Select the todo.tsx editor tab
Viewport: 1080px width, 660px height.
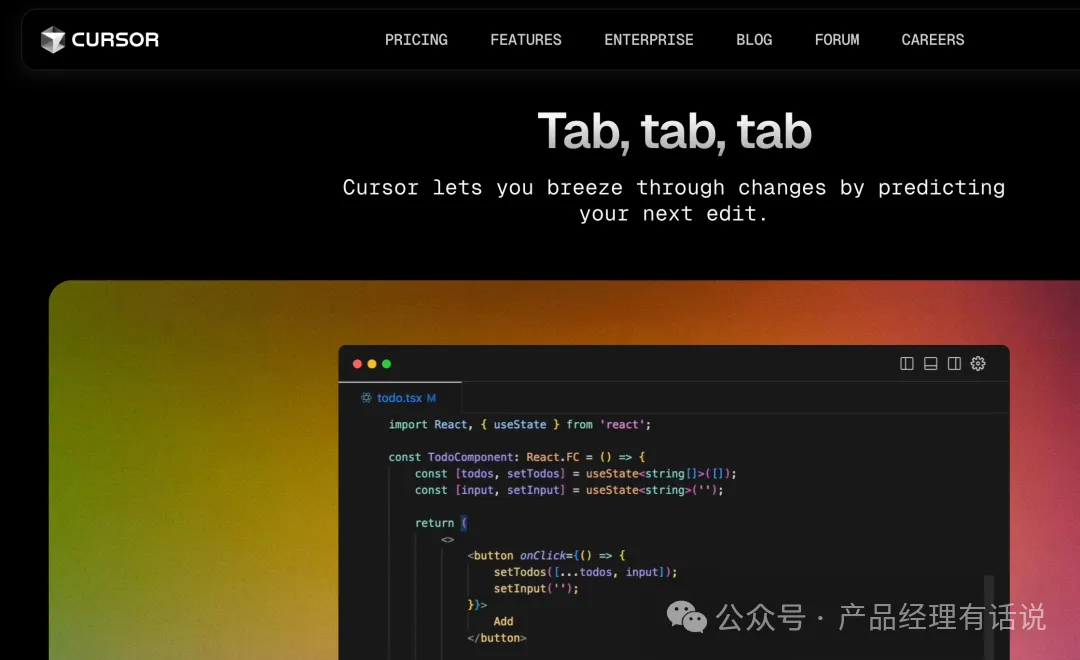(399, 398)
